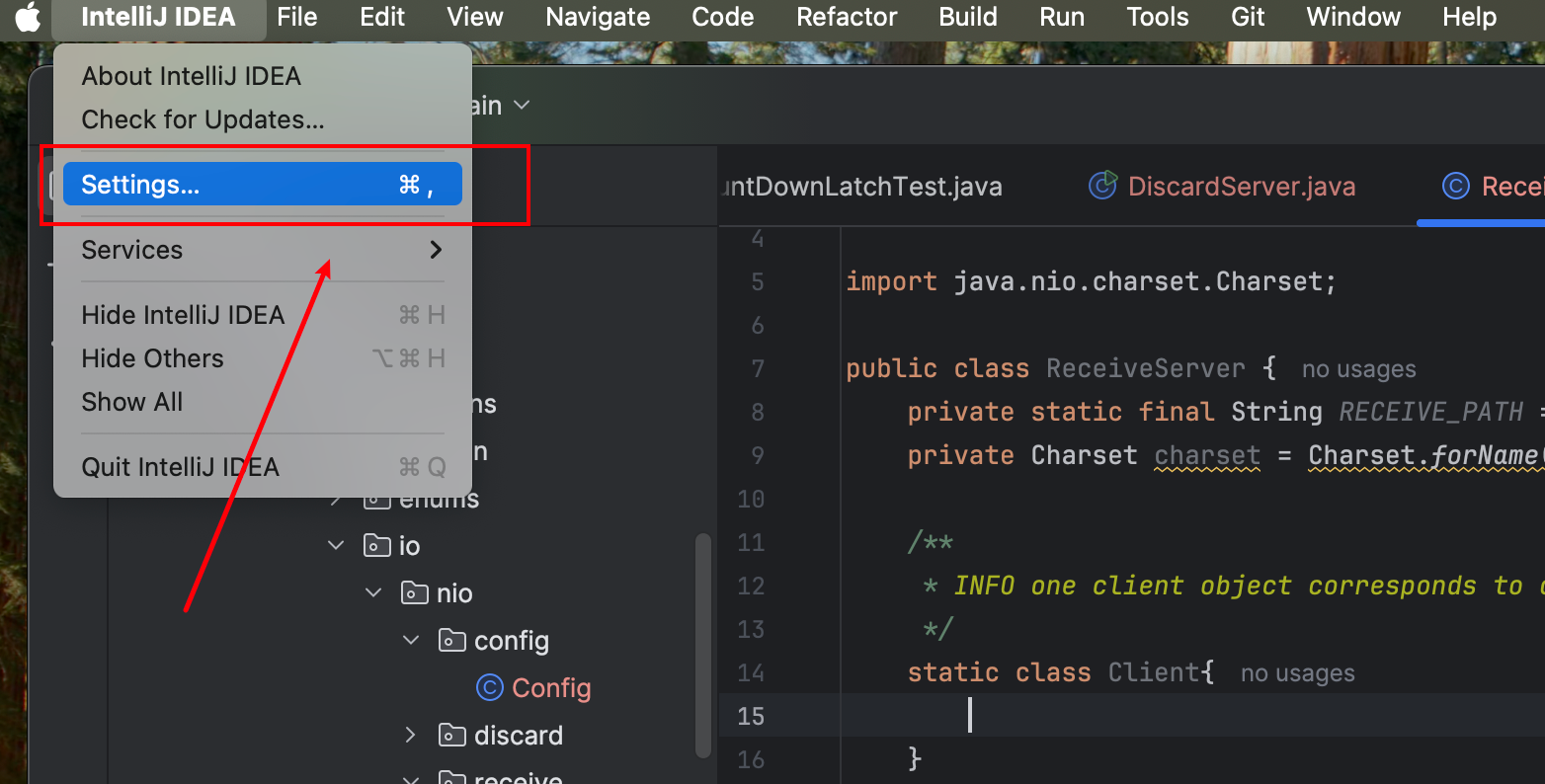
Task: Click the DiscardServer.java tab class icon
Action: coord(1102,185)
